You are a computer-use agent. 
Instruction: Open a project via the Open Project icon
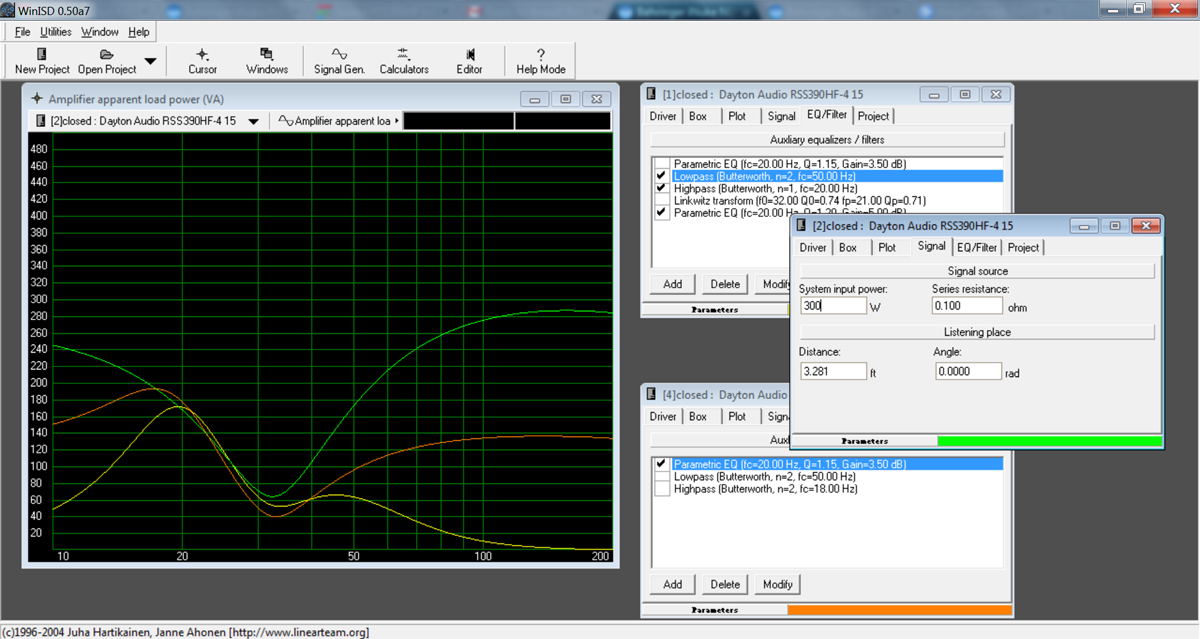click(x=106, y=61)
